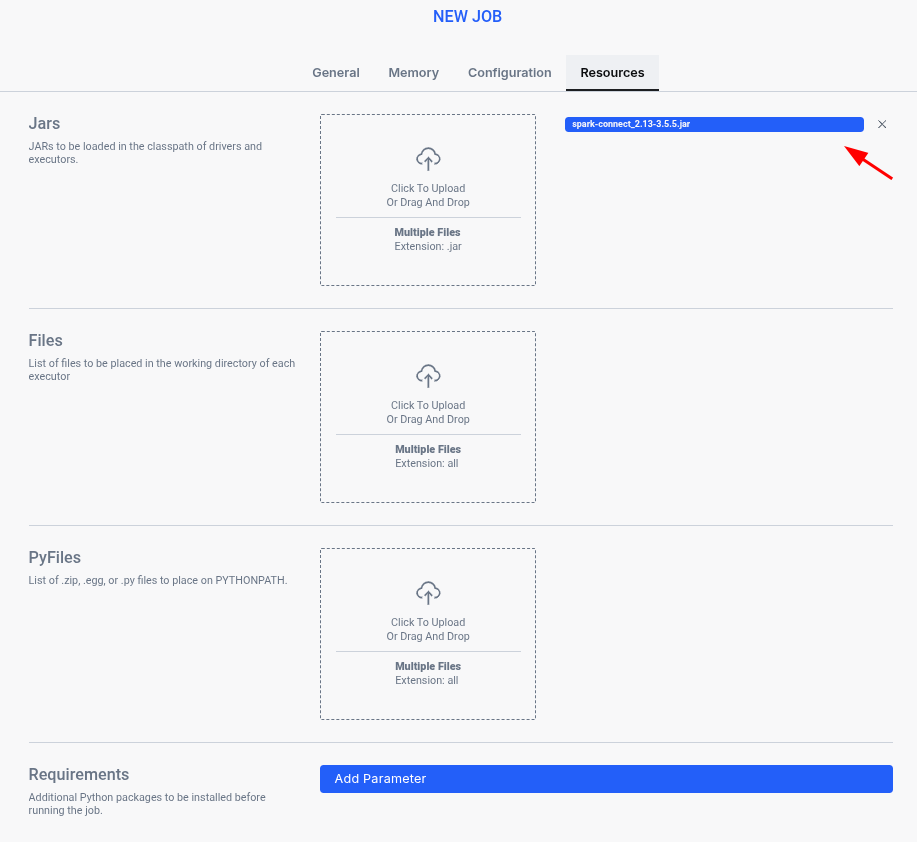The height and width of the screenshot is (842, 917).
Task: Click the 'Extension: .jar' label in Jars dropzone
Action: coord(428,246)
